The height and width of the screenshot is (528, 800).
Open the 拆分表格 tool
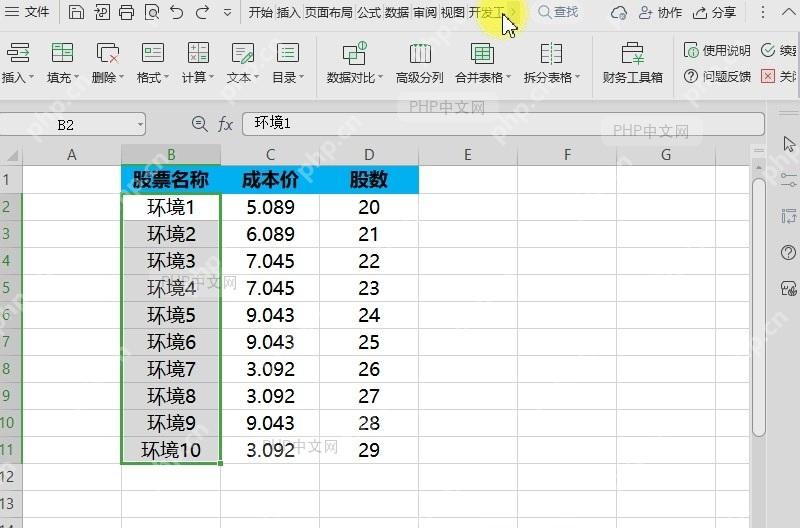551,63
